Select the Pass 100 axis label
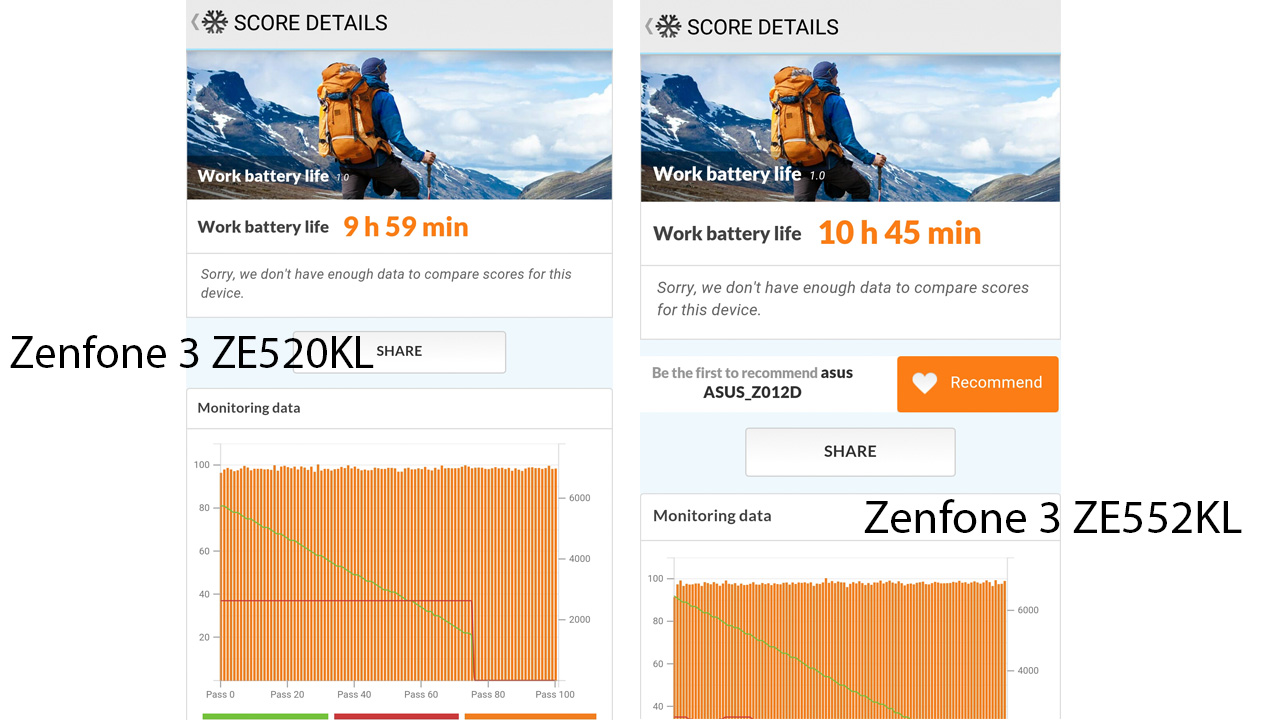1280x720 pixels. (553, 693)
